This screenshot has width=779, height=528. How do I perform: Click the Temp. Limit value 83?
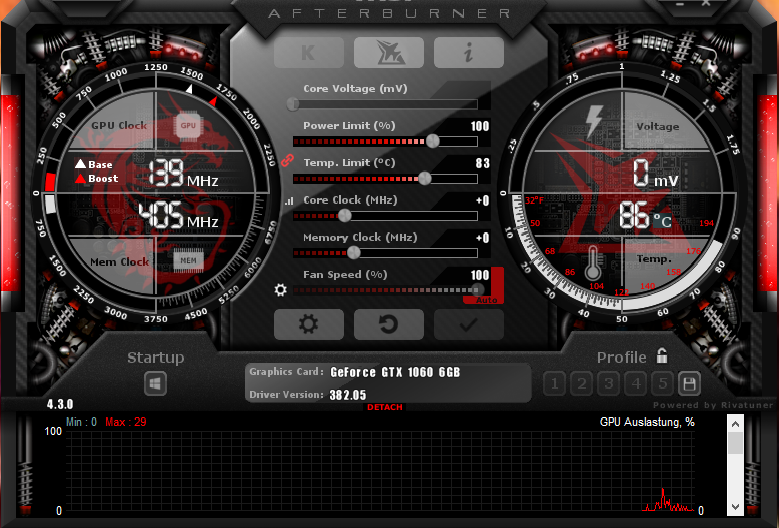point(482,163)
